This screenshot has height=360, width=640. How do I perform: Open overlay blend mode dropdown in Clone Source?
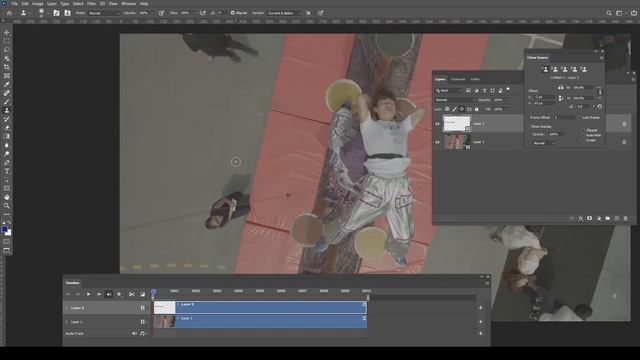543,143
